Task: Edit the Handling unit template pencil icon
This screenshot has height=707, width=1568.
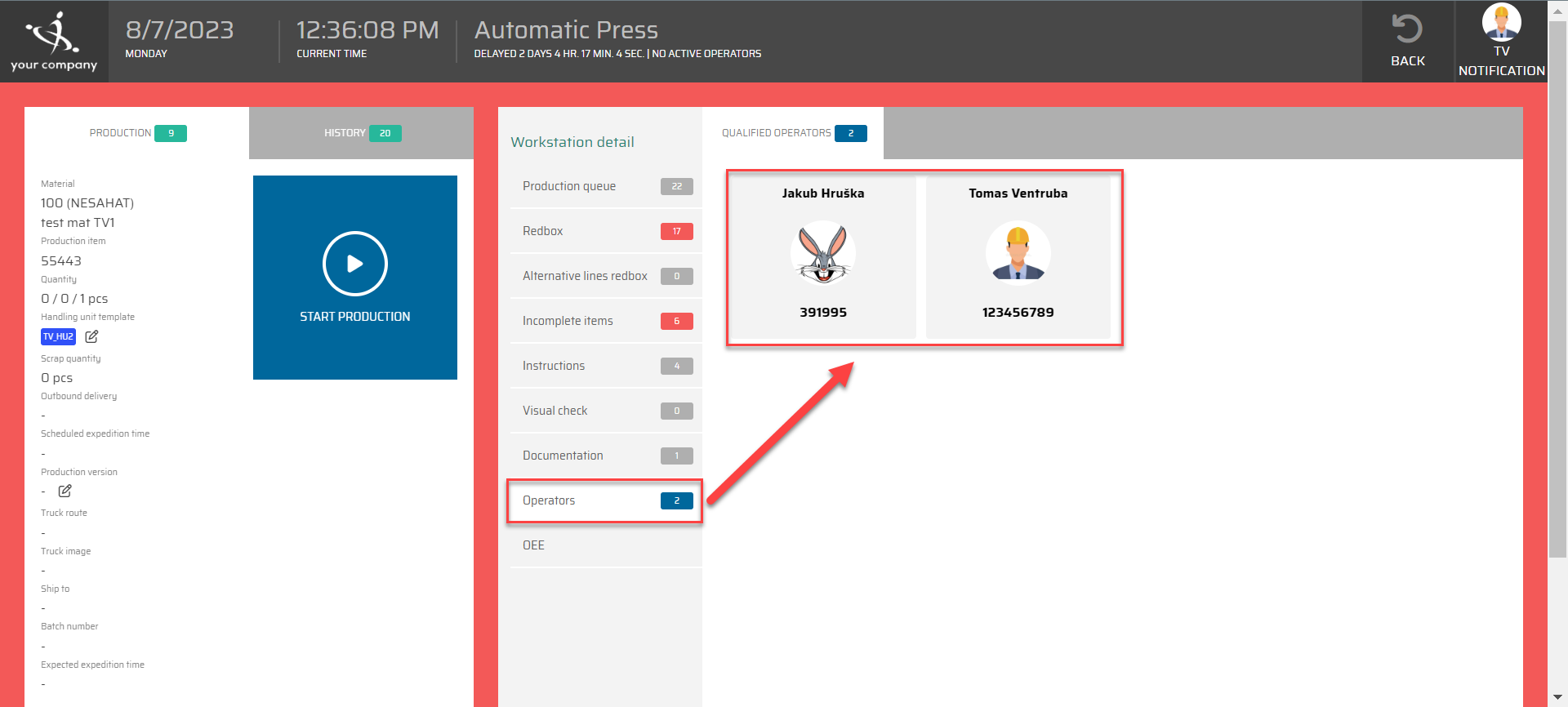Action: click(x=91, y=336)
